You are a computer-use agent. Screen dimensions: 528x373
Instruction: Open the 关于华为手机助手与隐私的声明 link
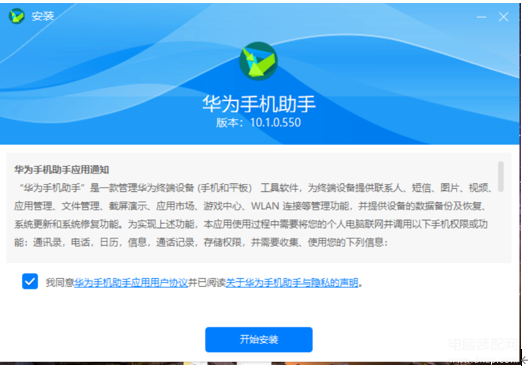(x=292, y=283)
